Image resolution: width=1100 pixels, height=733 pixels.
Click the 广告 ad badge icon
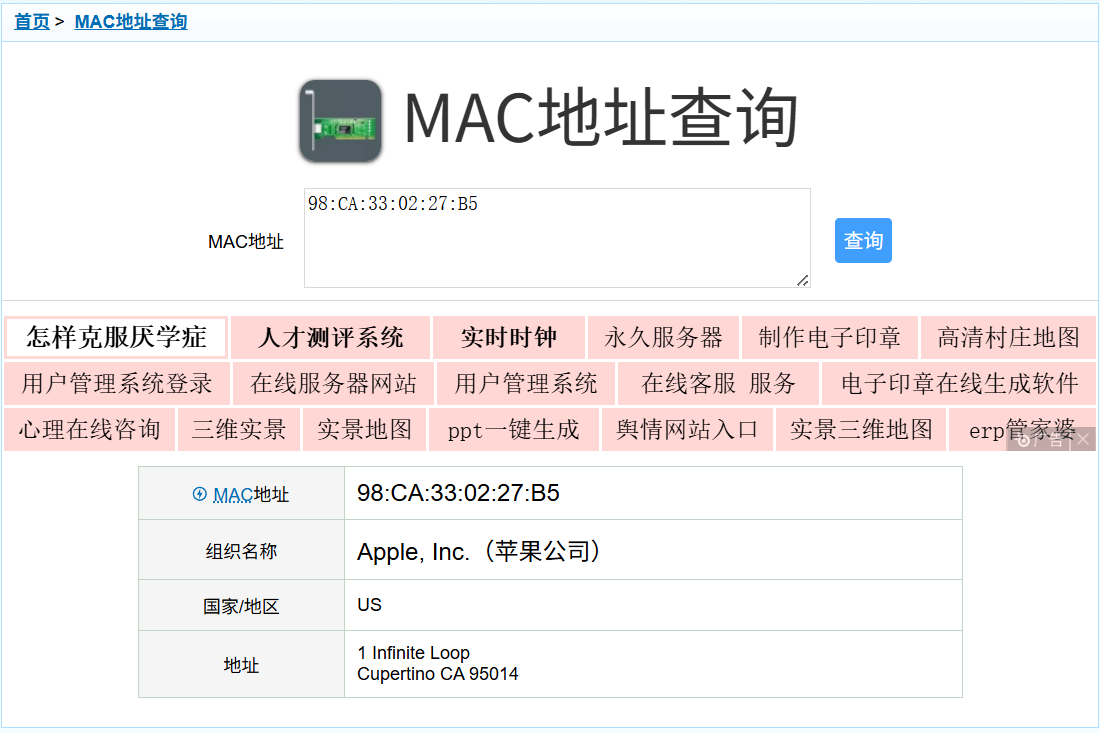tap(1040, 440)
